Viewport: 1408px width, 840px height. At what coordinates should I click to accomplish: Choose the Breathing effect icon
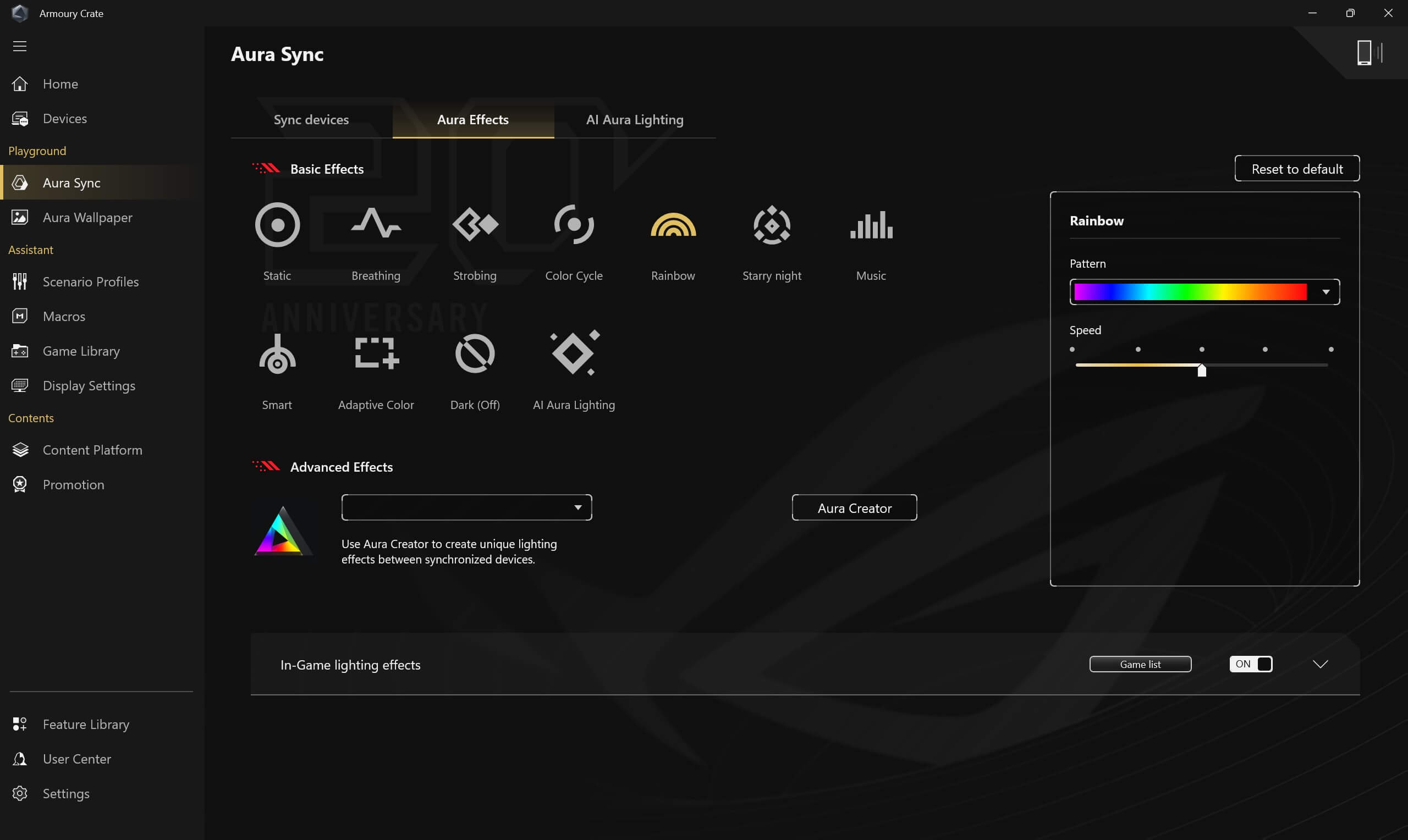click(376, 223)
